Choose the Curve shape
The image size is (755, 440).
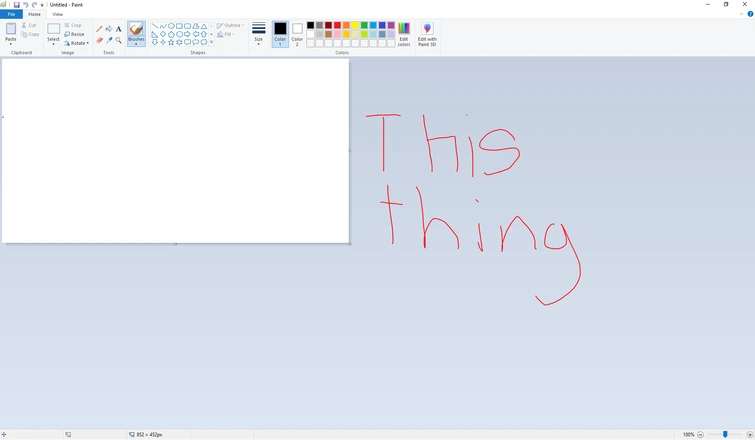point(163,26)
